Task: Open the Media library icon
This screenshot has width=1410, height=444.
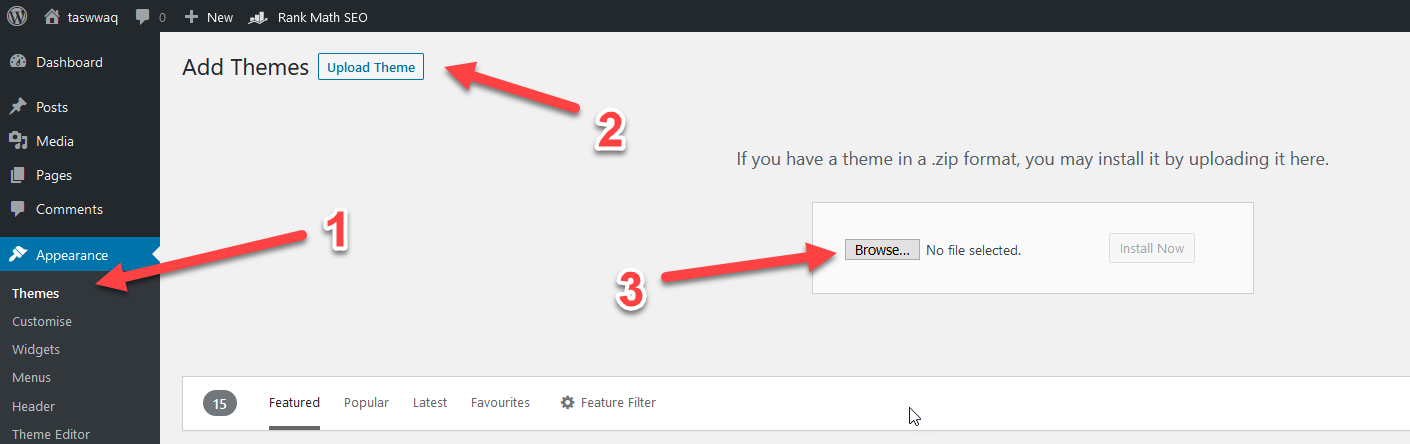Action: click(x=18, y=141)
